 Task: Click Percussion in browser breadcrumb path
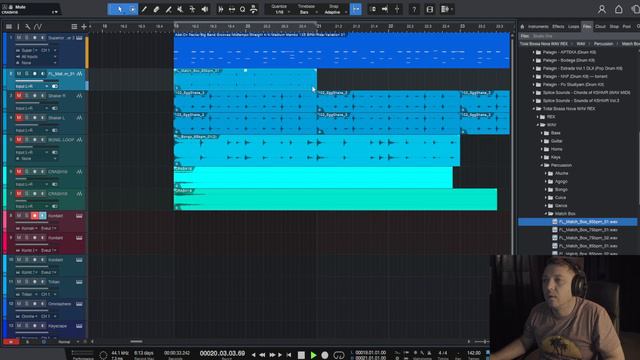point(603,44)
